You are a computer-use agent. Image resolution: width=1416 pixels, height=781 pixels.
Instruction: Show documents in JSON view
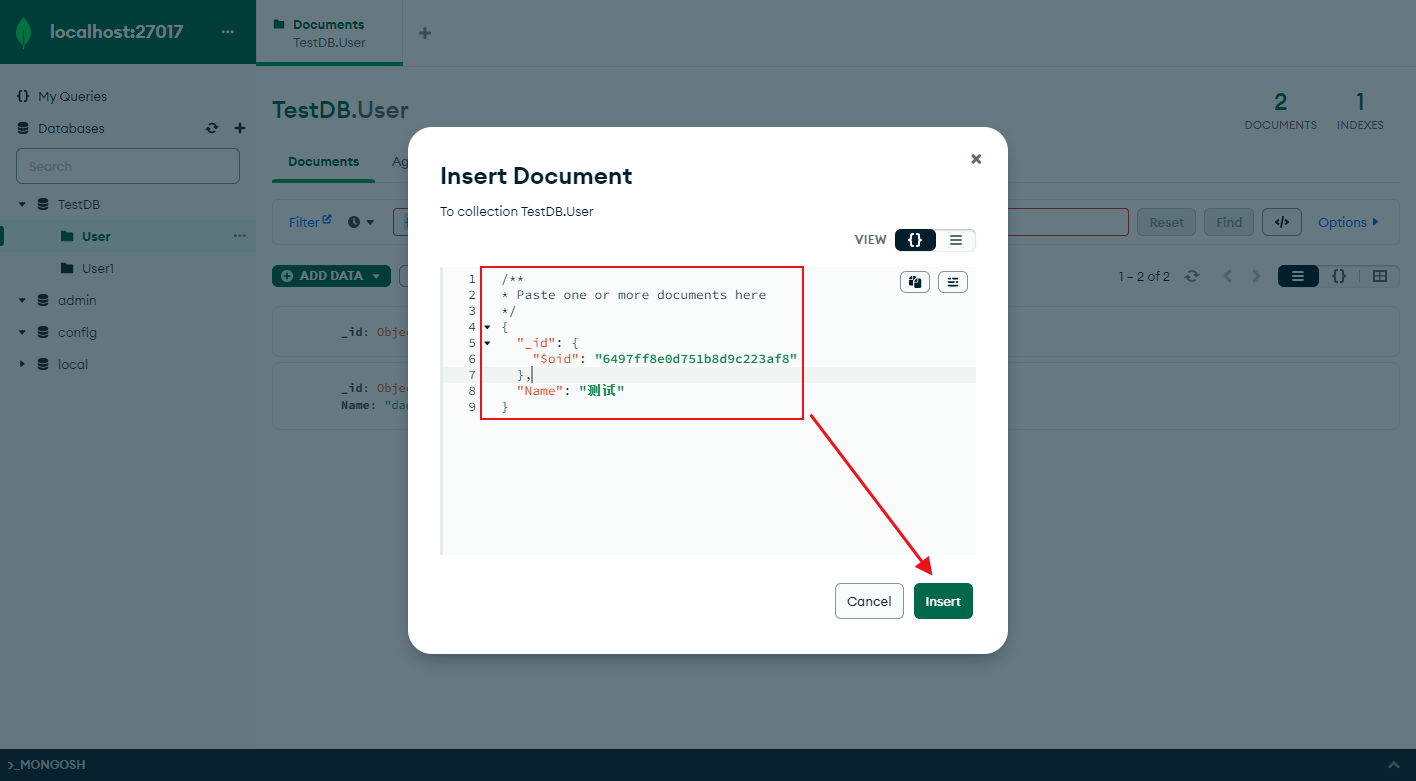pos(1339,276)
